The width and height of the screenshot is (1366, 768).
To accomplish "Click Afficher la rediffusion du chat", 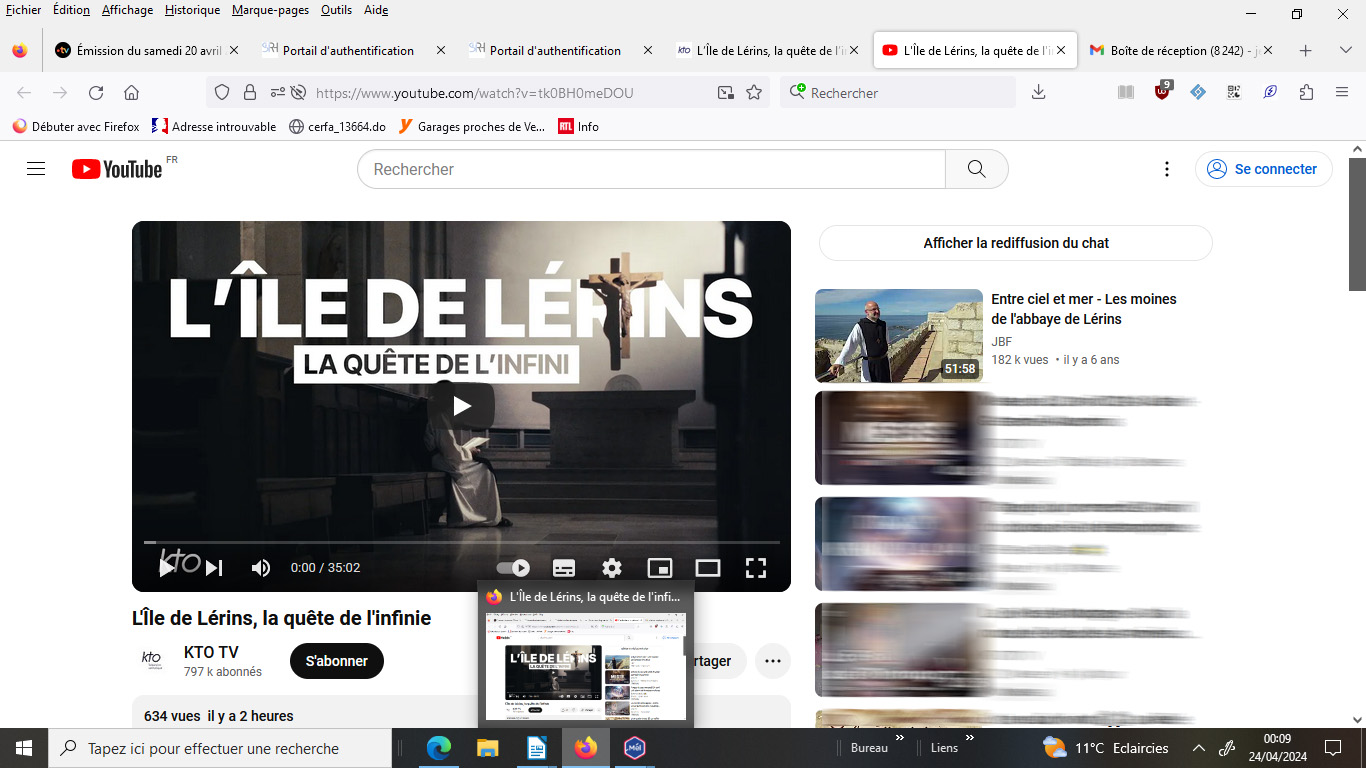I will click(x=1016, y=243).
